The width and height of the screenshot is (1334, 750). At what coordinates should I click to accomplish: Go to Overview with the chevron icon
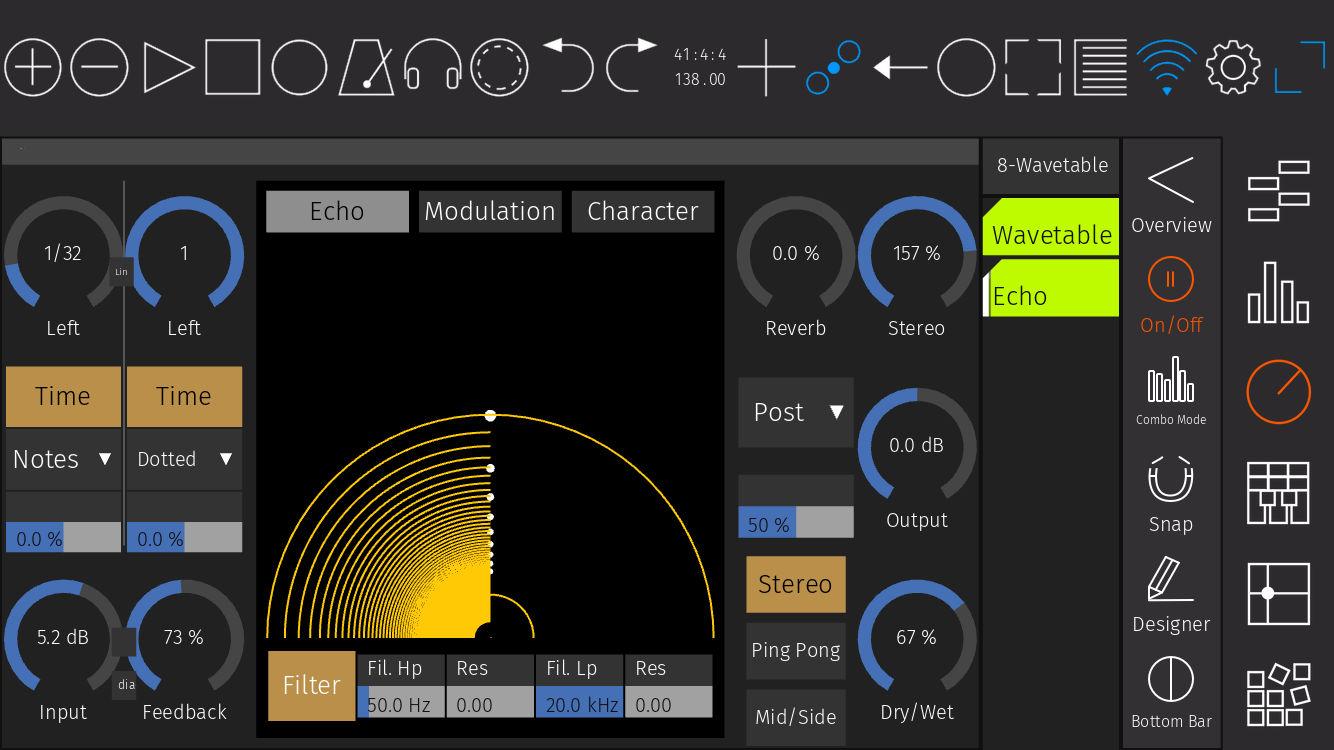click(1171, 194)
